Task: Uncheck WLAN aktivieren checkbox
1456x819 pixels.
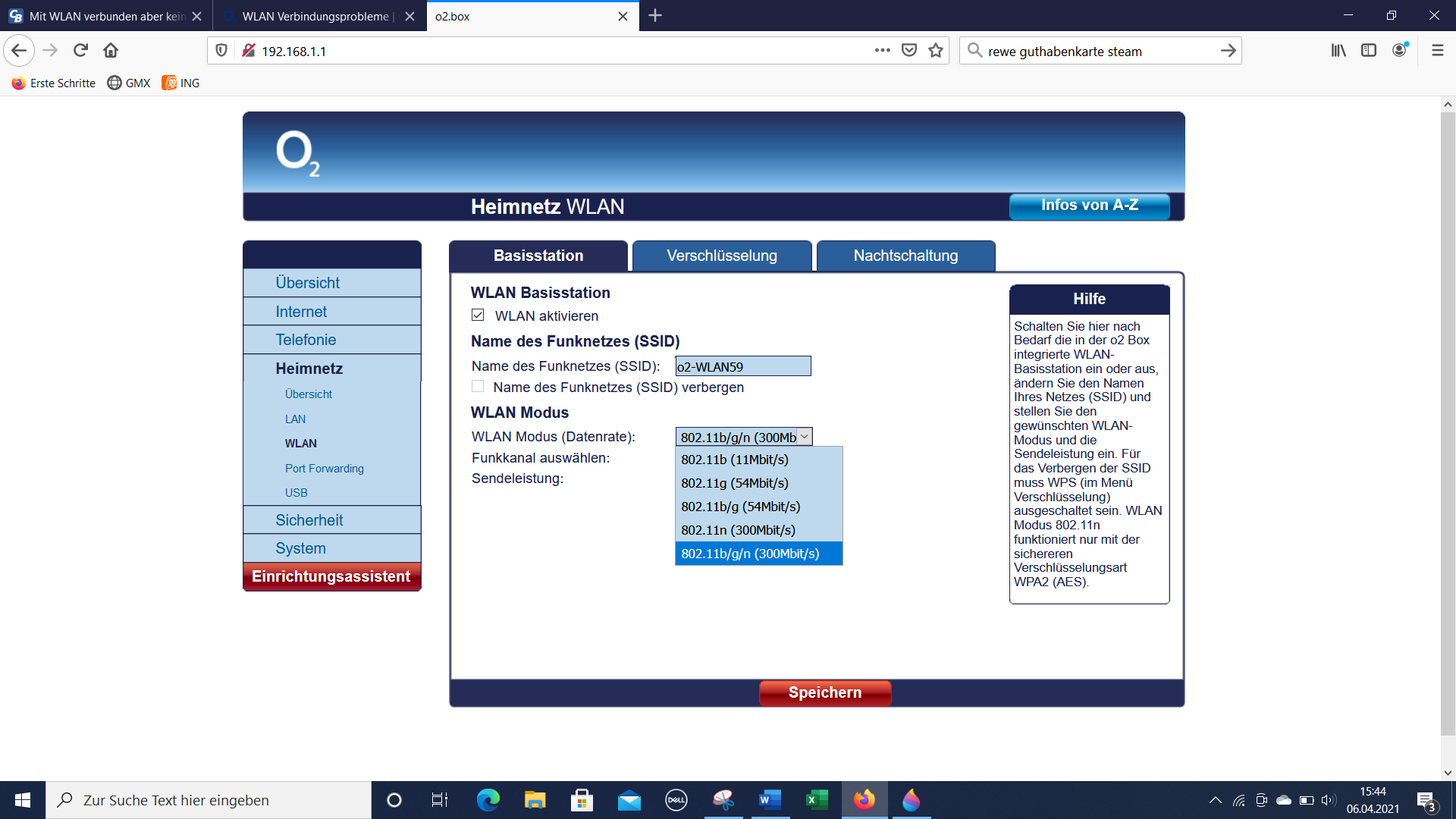Action: point(478,315)
